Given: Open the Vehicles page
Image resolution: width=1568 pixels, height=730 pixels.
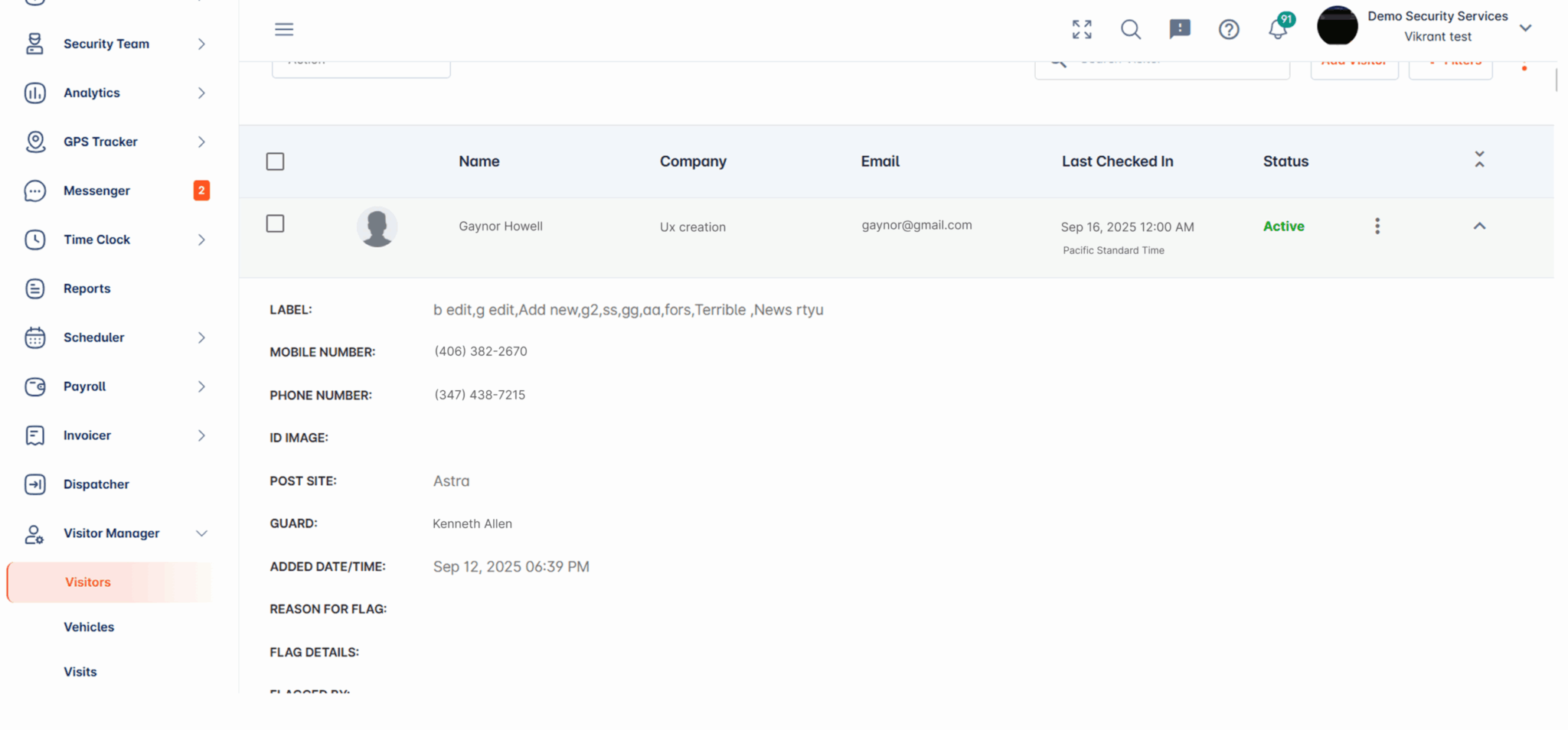Looking at the screenshot, I should click(x=89, y=627).
